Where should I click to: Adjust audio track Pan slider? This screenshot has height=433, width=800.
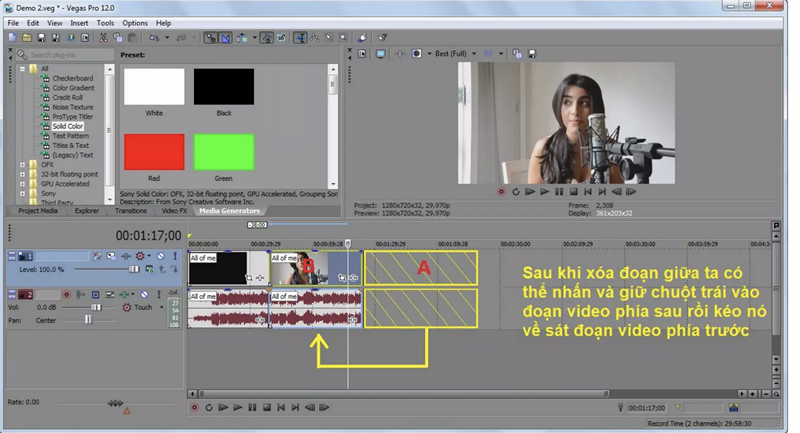coord(88,320)
